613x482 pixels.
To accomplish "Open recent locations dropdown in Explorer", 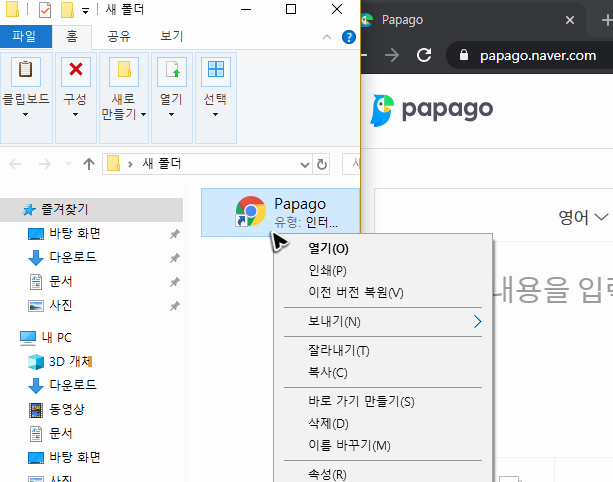I will (68, 164).
